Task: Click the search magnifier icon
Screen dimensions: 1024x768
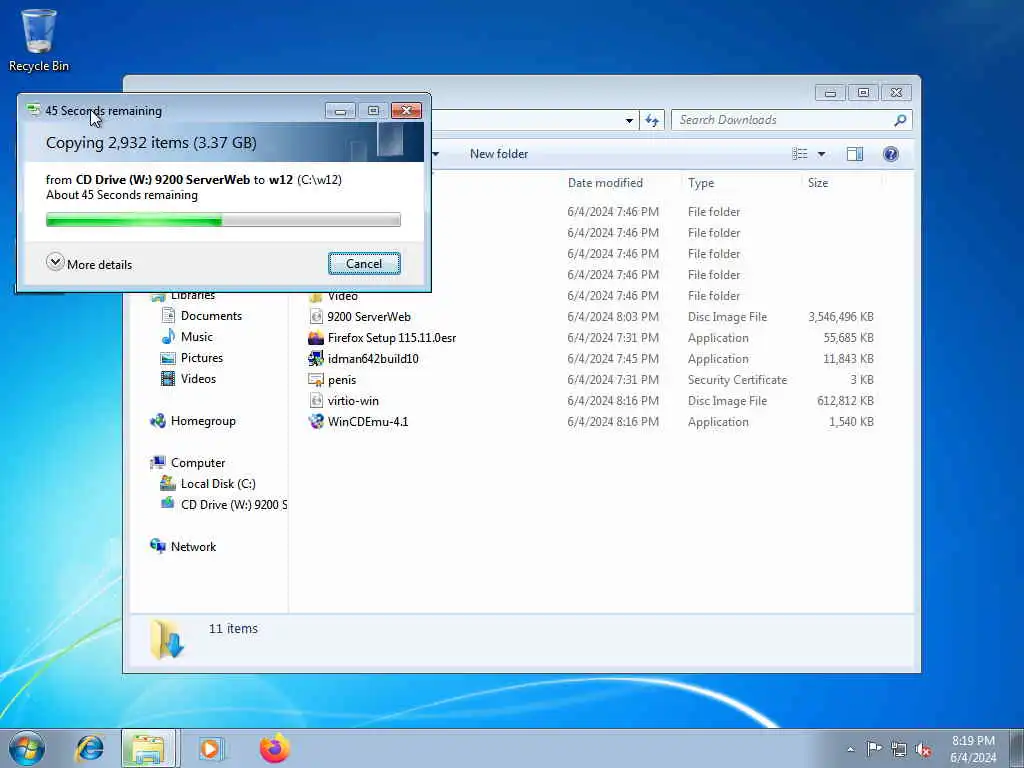Action: [x=901, y=120]
